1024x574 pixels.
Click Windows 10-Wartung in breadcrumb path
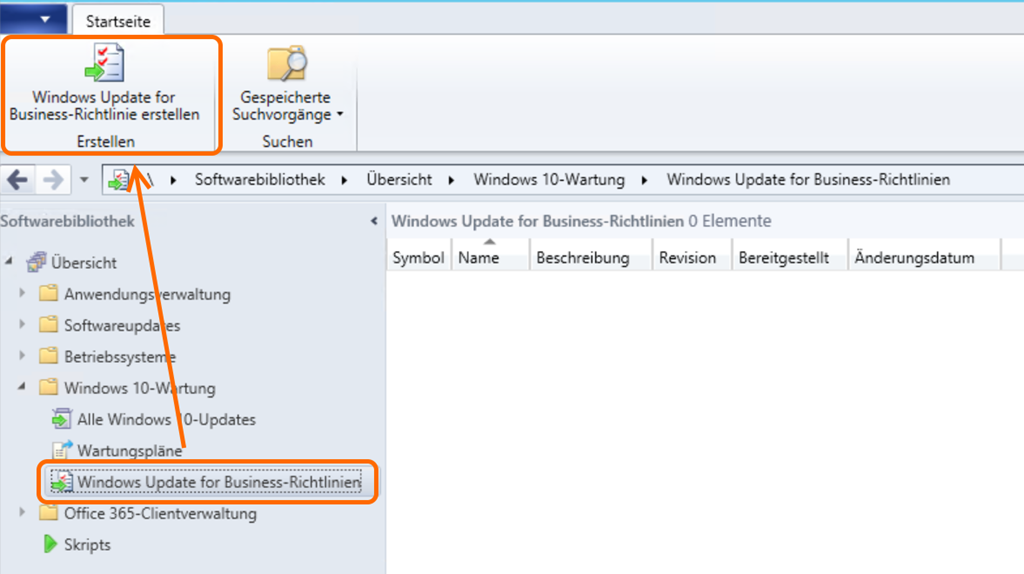(x=548, y=180)
